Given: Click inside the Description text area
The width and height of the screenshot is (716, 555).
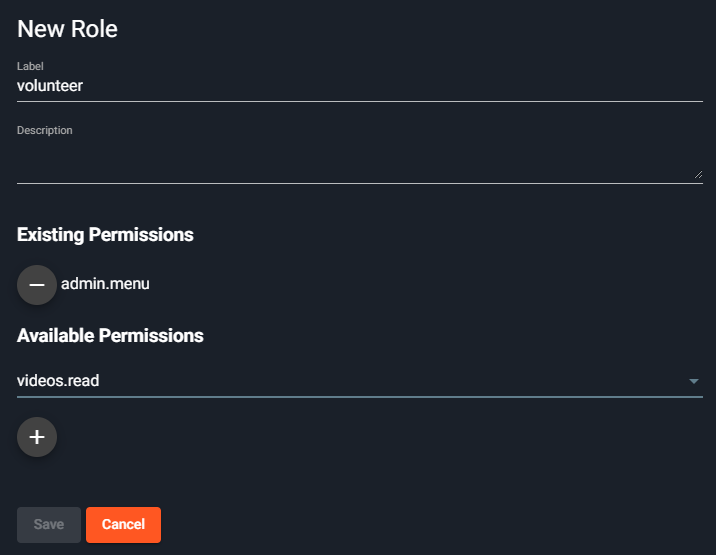Looking at the screenshot, I should 360,160.
